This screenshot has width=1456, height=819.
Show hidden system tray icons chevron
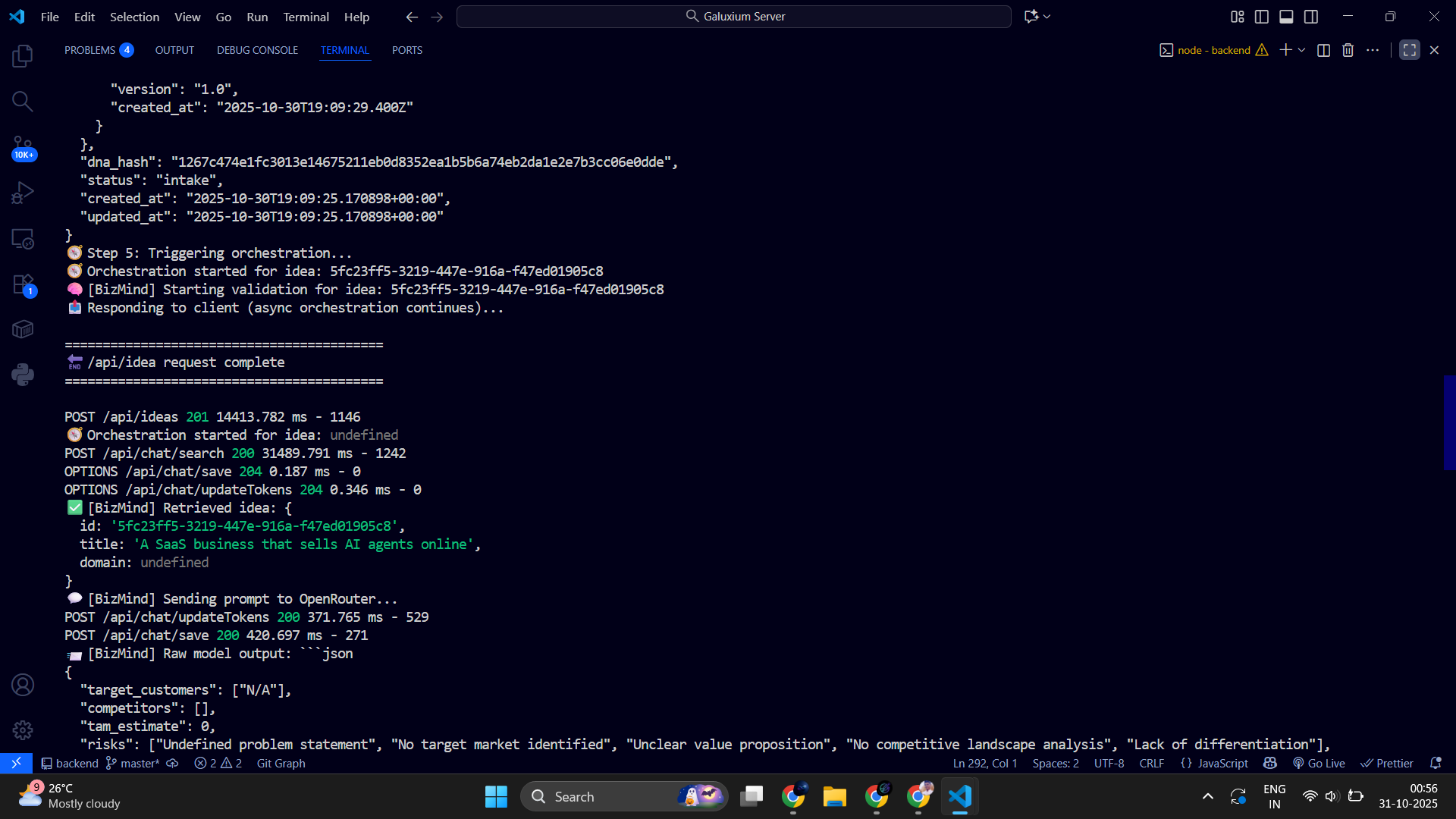coord(1207,796)
